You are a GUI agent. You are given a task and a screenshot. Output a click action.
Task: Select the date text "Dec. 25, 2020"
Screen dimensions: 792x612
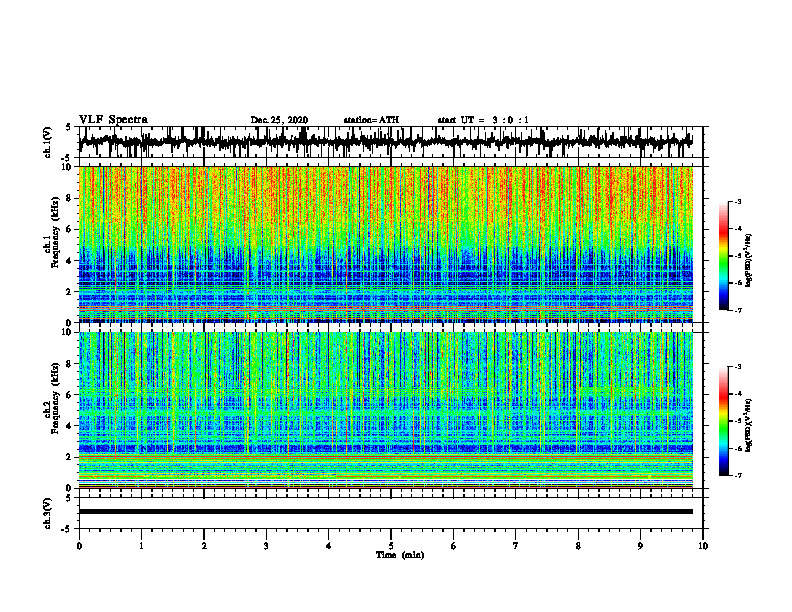[x=279, y=120]
